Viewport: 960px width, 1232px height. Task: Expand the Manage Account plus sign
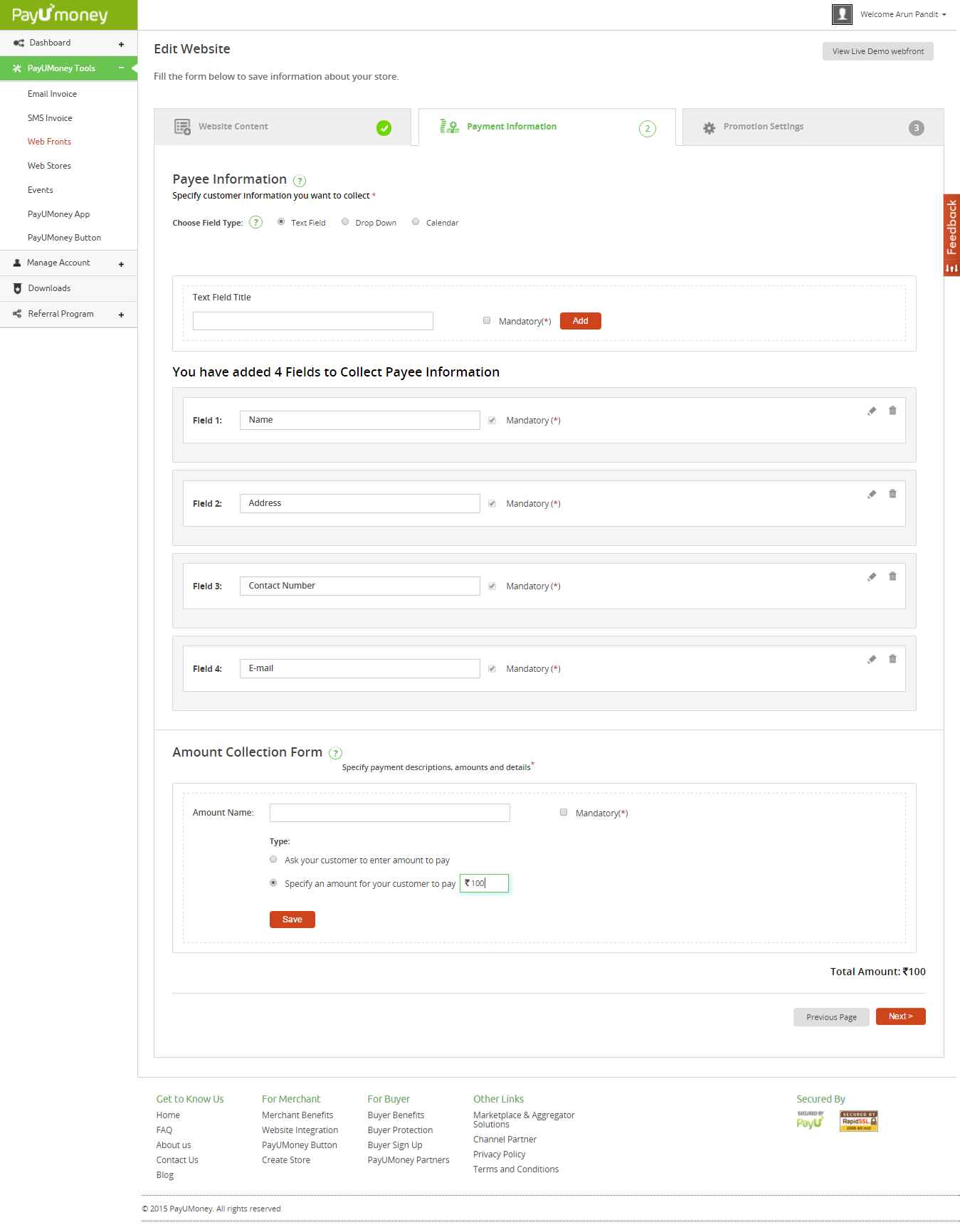[x=121, y=264]
